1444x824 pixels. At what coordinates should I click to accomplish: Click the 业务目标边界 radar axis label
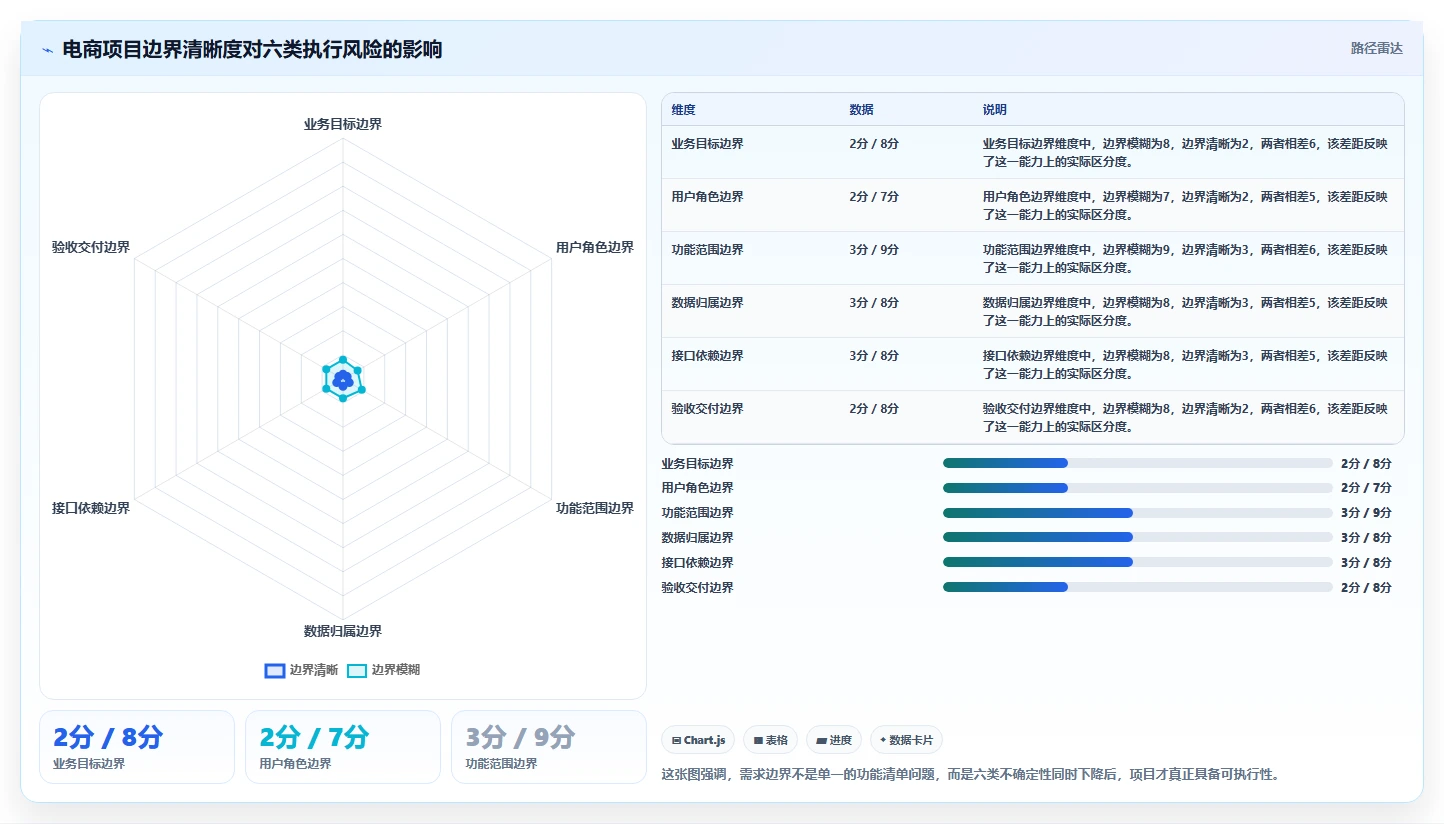coord(343,124)
